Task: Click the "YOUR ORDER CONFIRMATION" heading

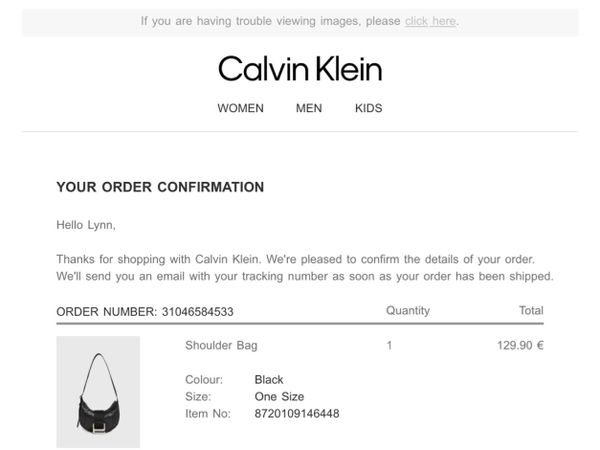Action: [x=160, y=187]
